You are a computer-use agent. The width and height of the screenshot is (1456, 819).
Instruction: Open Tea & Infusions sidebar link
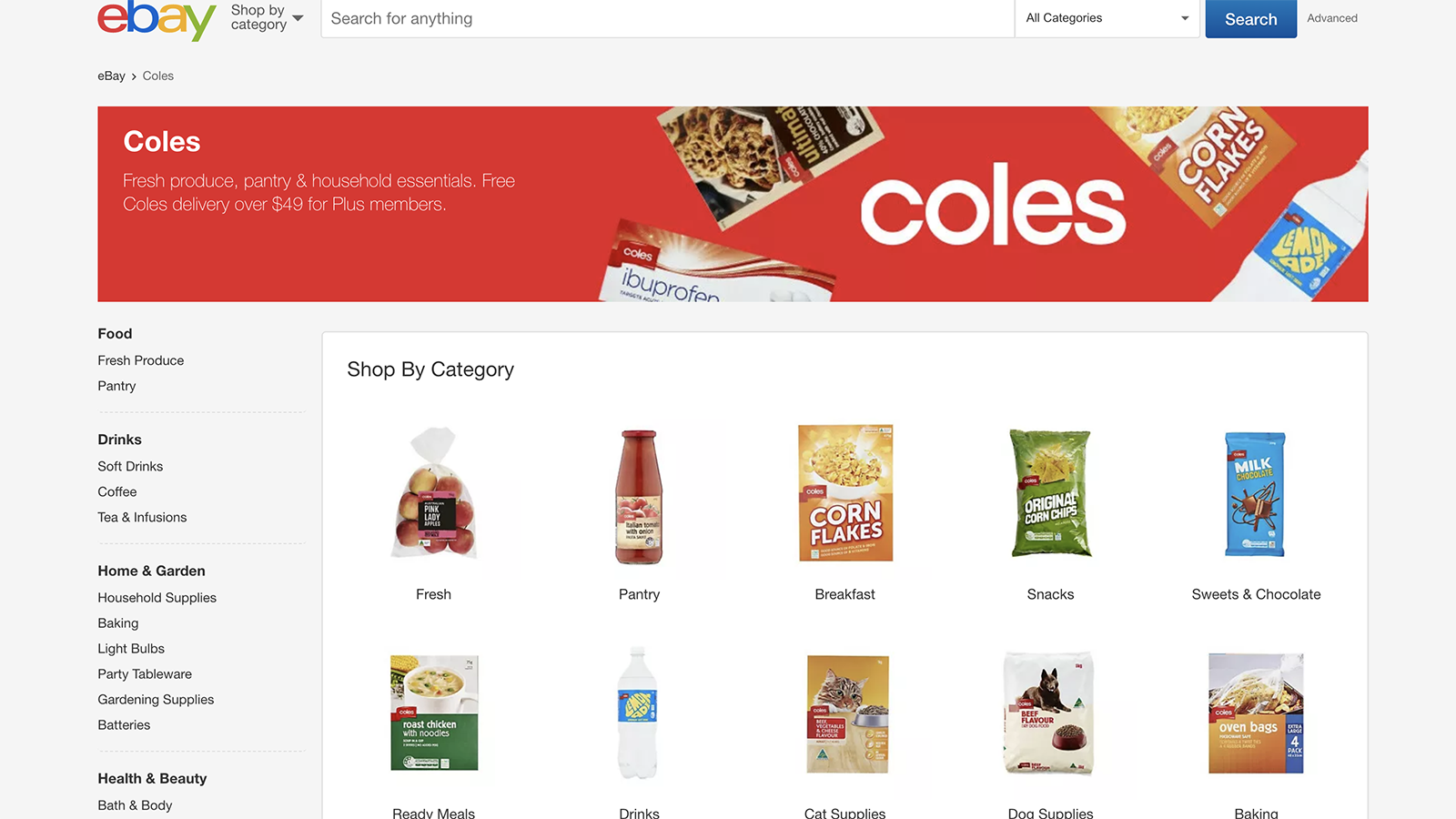(x=142, y=517)
